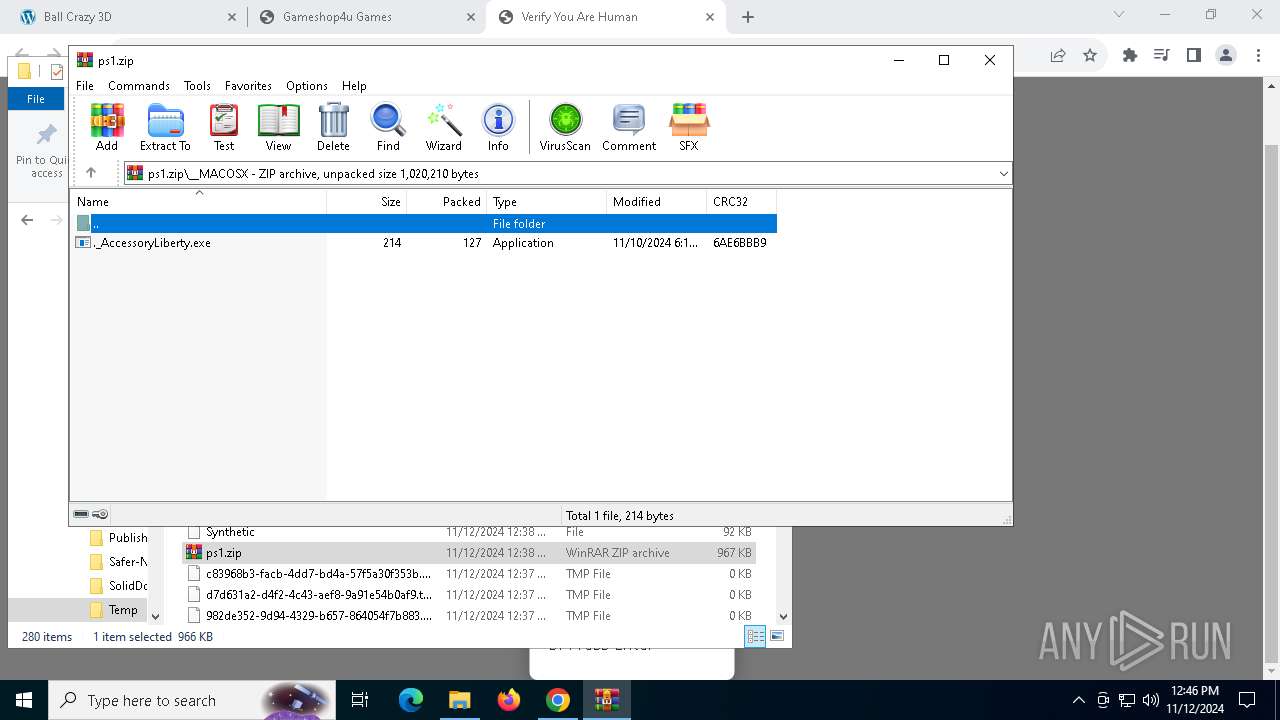Launch Microsoft Edge from taskbar
This screenshot has width=1280, height=720.
pyautogui.click(x=411, y=700)
